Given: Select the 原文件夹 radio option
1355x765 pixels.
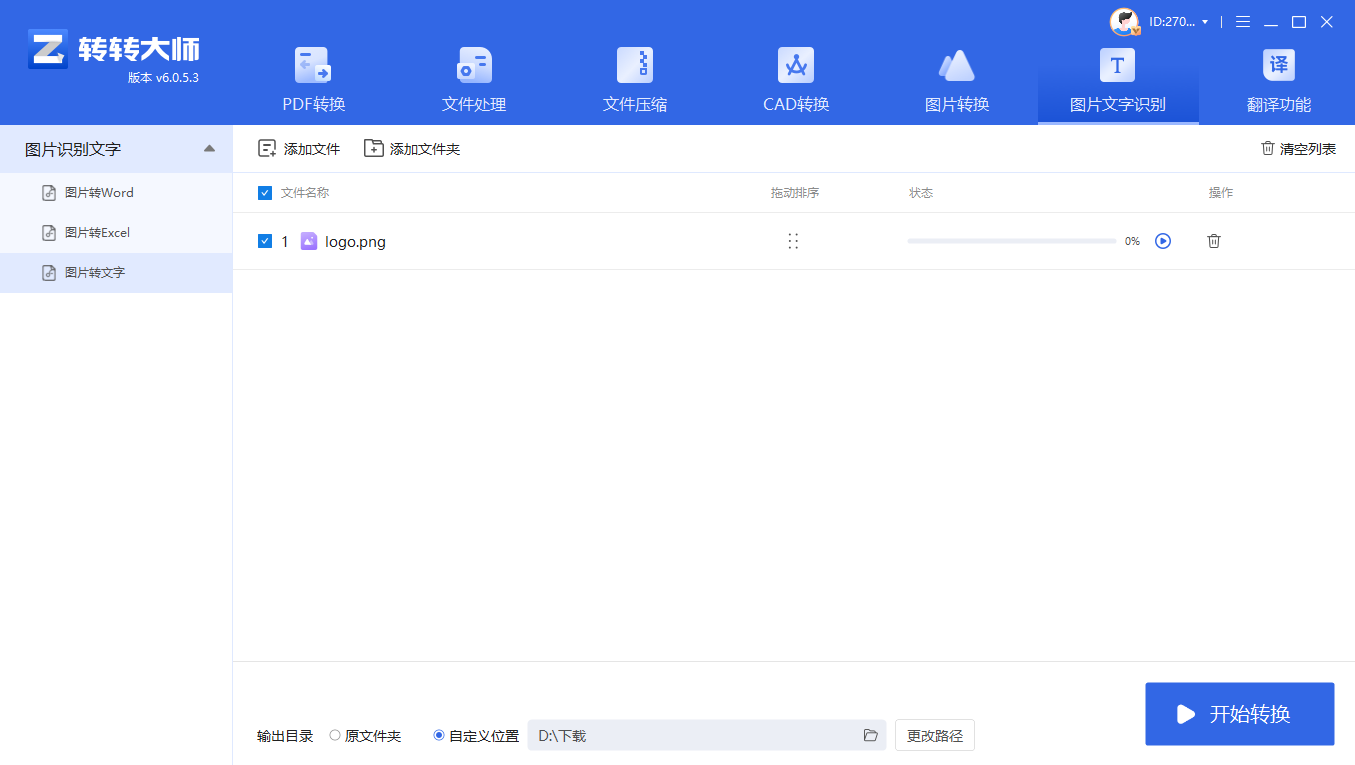Looking at the screenshot, I should (x=335, y=735).
